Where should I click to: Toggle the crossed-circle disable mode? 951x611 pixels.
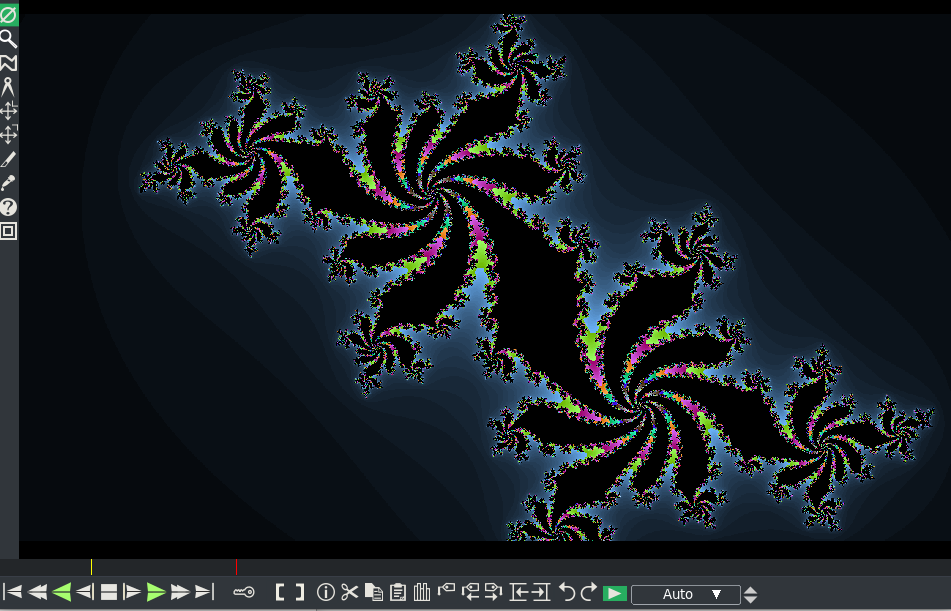(8, 15)
